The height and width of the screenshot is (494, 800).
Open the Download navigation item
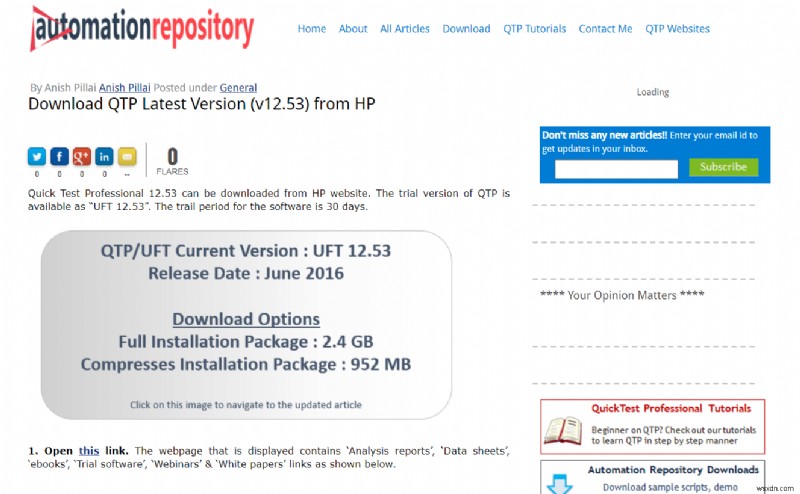pos(466,29)
